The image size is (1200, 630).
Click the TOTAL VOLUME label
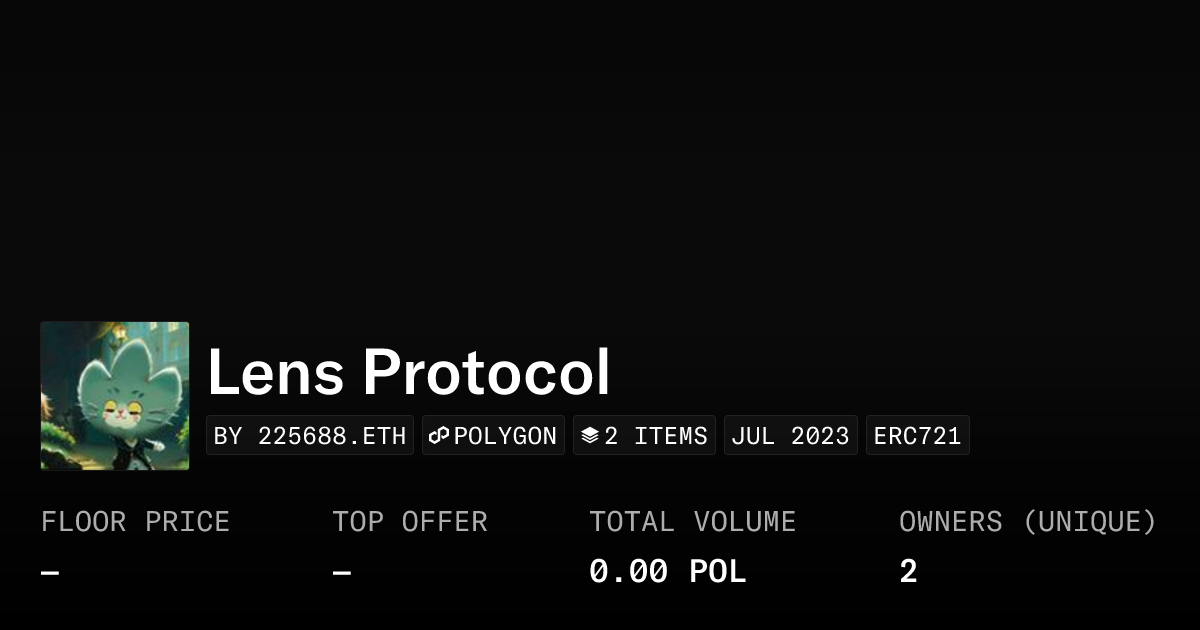692,522
